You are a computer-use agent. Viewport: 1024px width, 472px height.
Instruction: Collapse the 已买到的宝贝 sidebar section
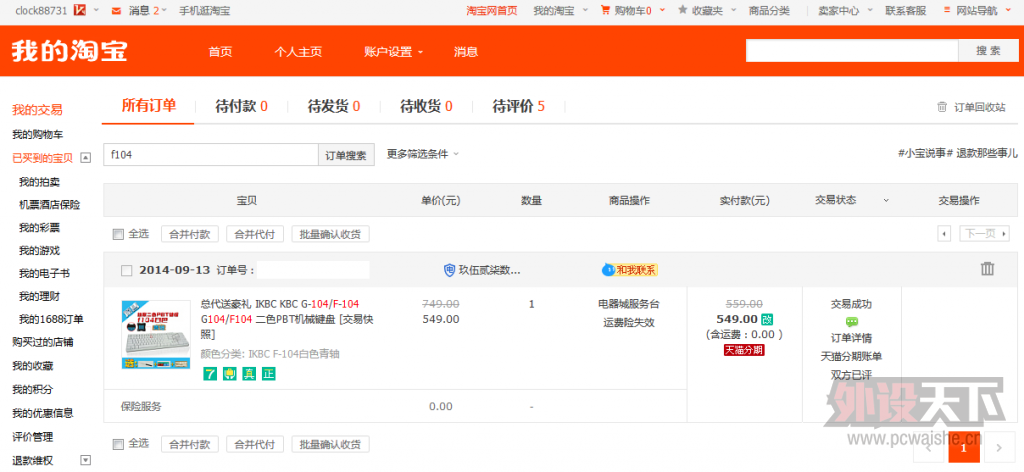coord(86,157)
